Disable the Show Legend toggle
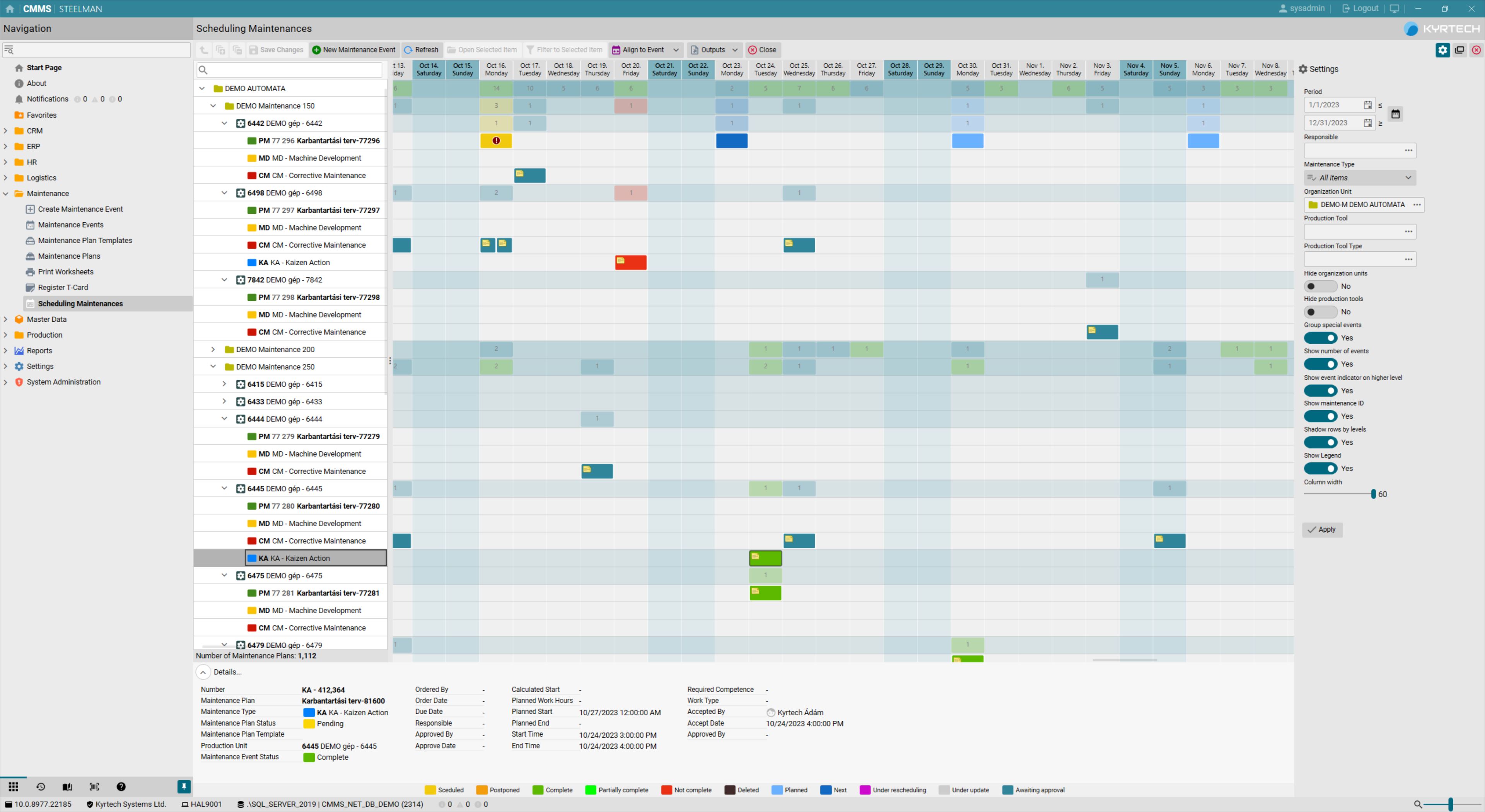1485x812 pixels. click(x=1321, y=468)
